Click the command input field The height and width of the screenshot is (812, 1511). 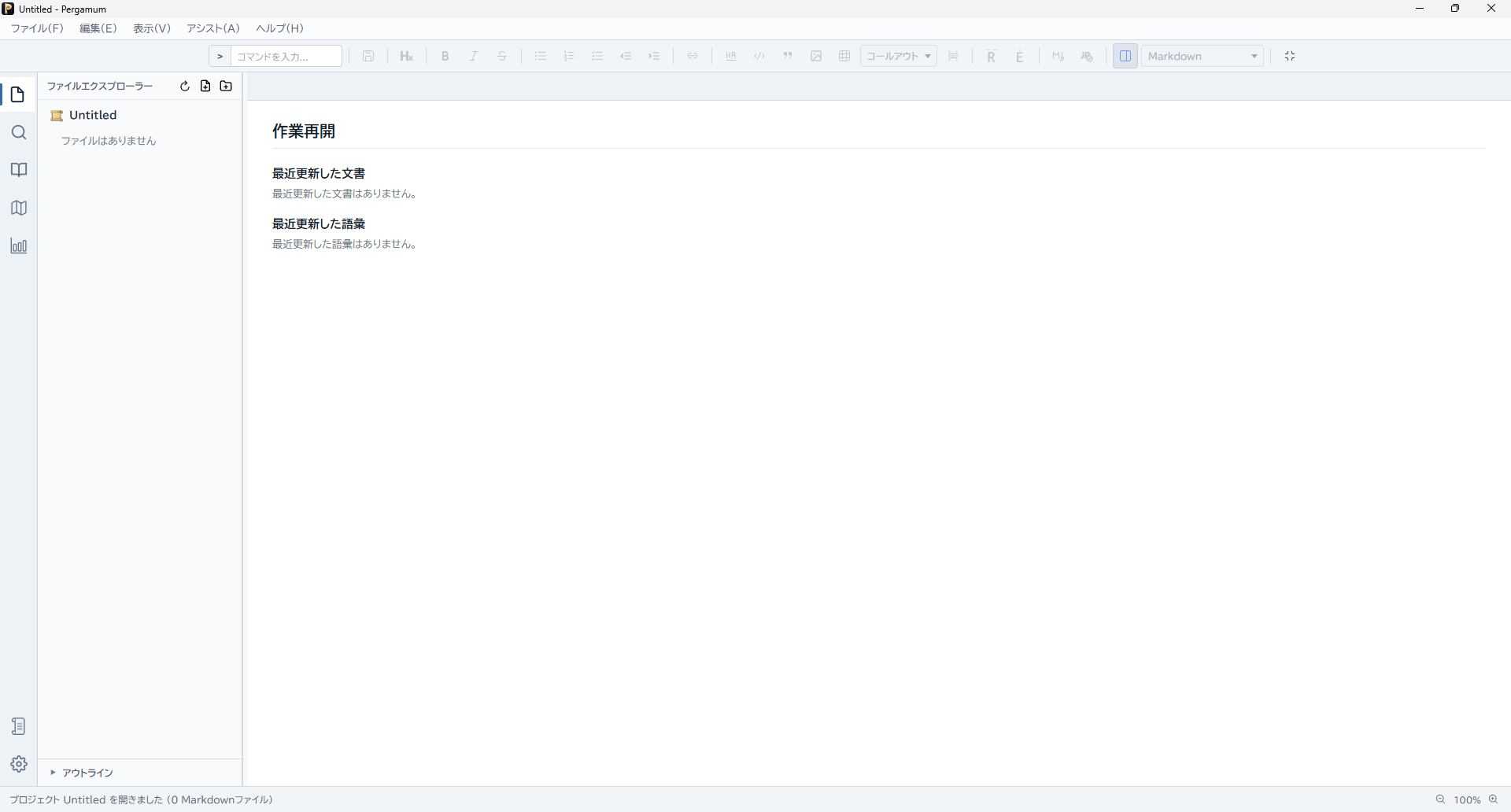[x=286, y=56]
